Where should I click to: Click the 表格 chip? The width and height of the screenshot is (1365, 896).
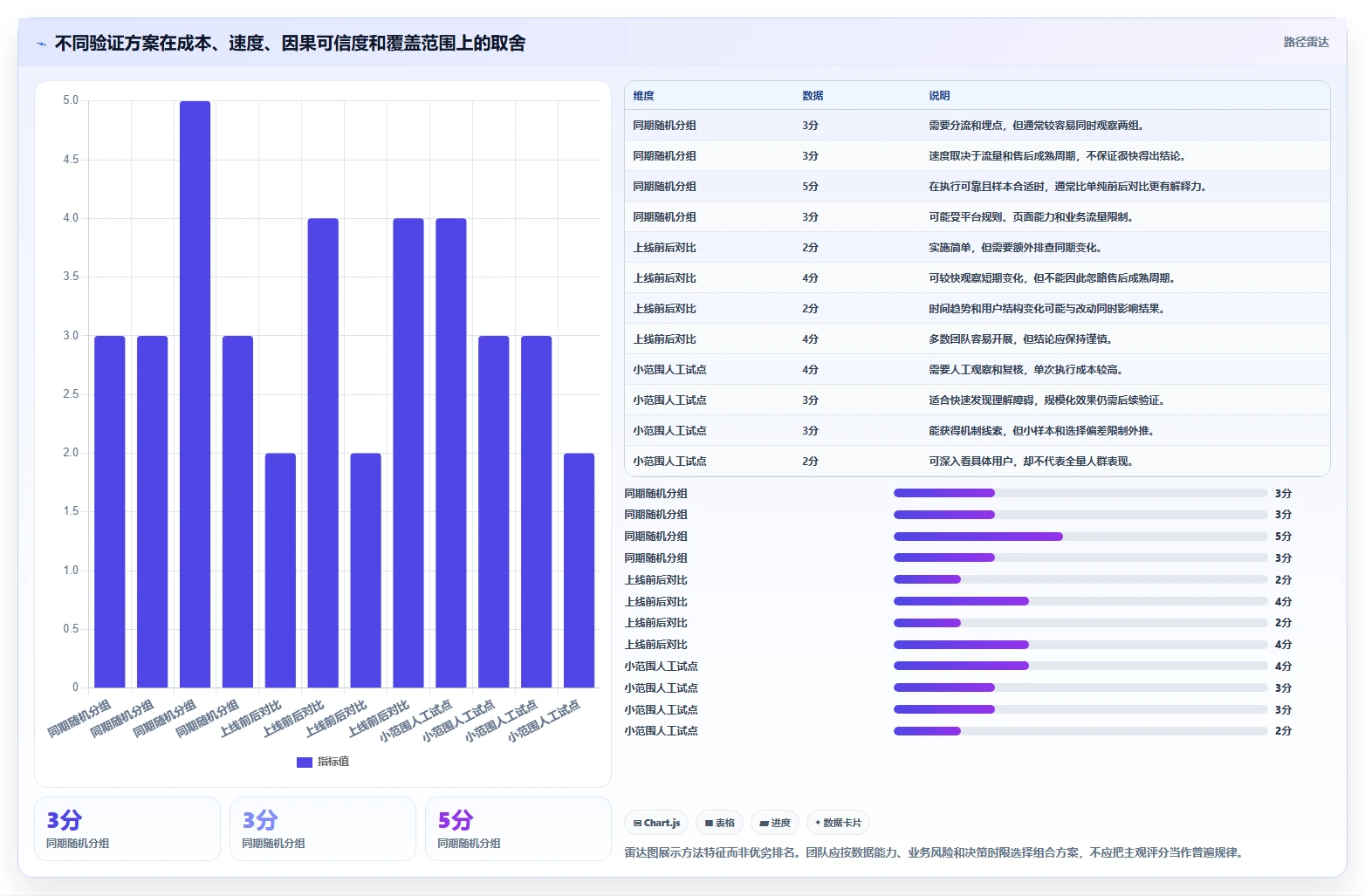720,823
